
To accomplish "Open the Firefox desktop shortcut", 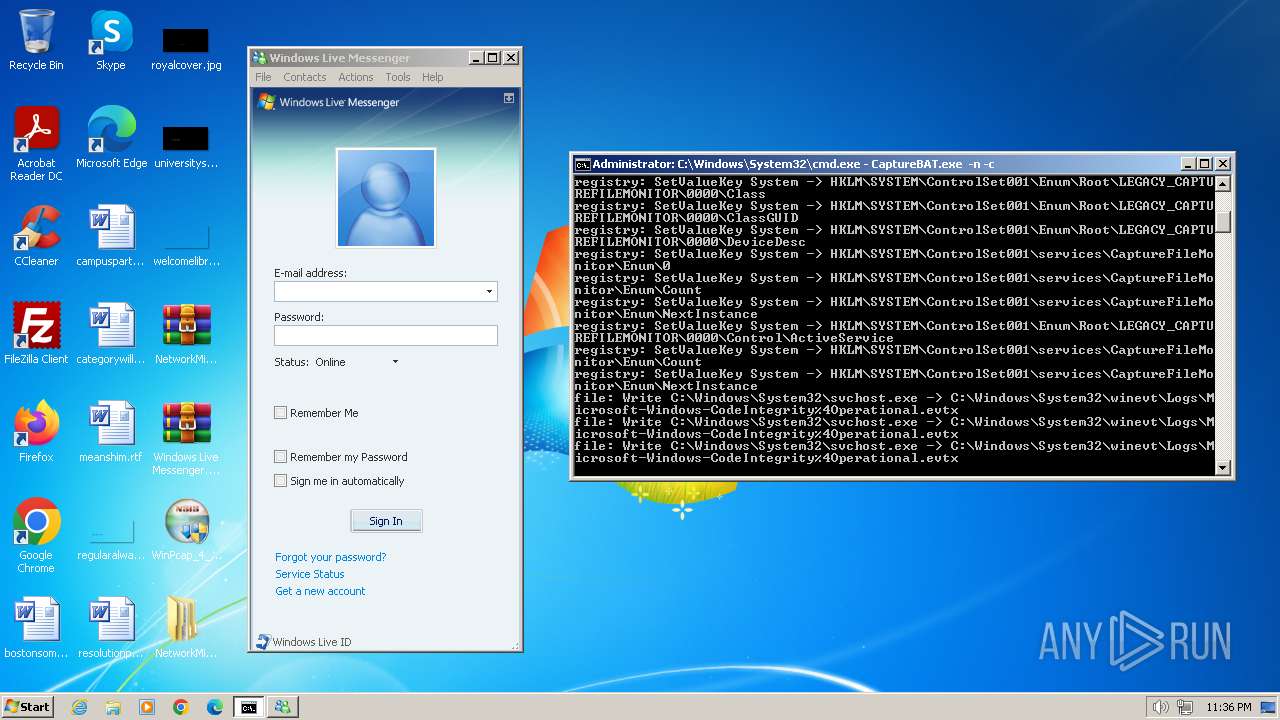I will tap(36, 432).
